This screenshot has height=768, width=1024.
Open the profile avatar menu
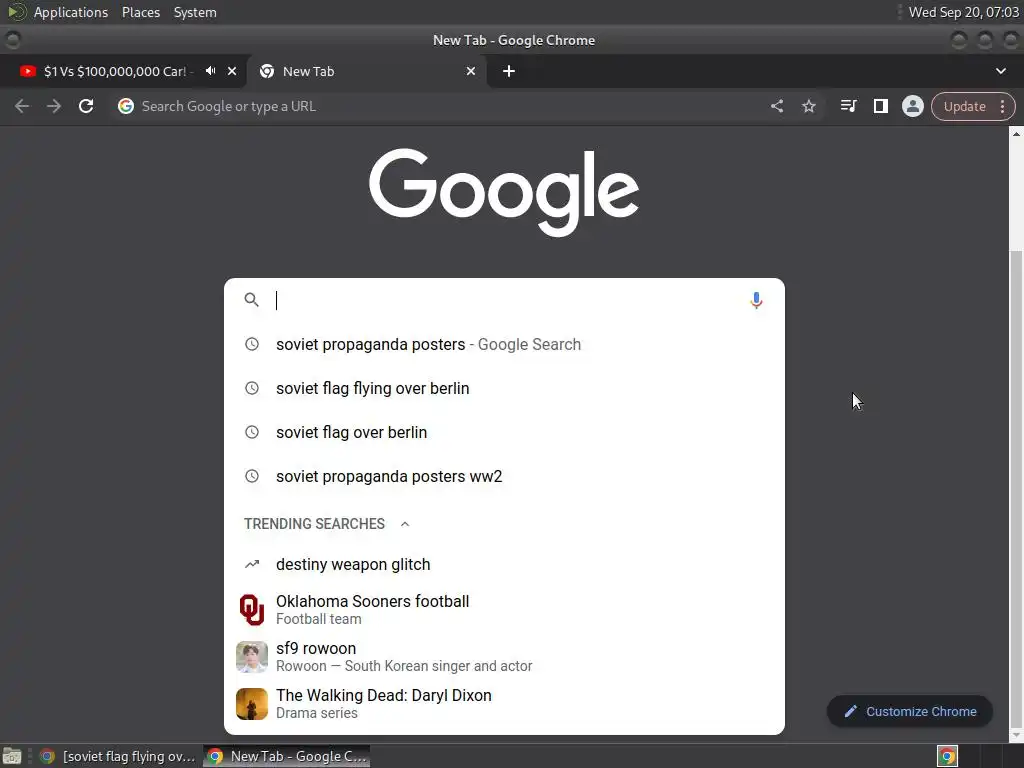point(912,106)
